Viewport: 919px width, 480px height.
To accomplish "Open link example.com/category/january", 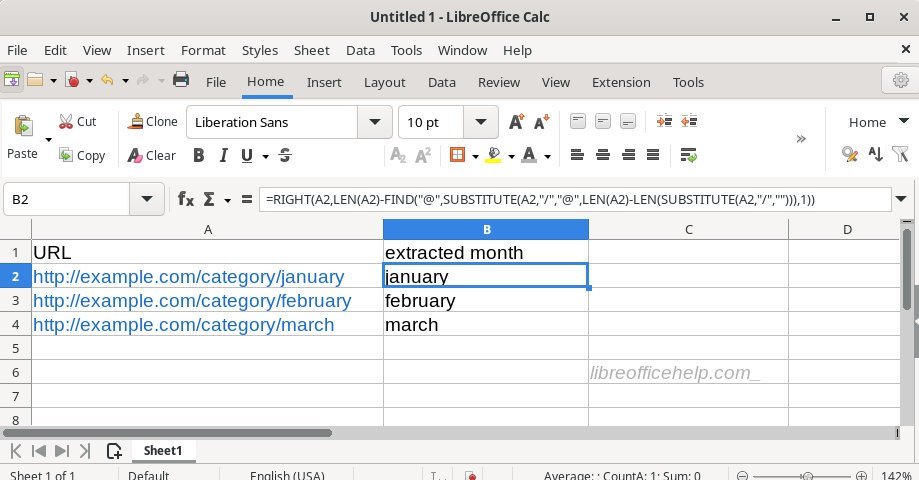I will (189, 277).
